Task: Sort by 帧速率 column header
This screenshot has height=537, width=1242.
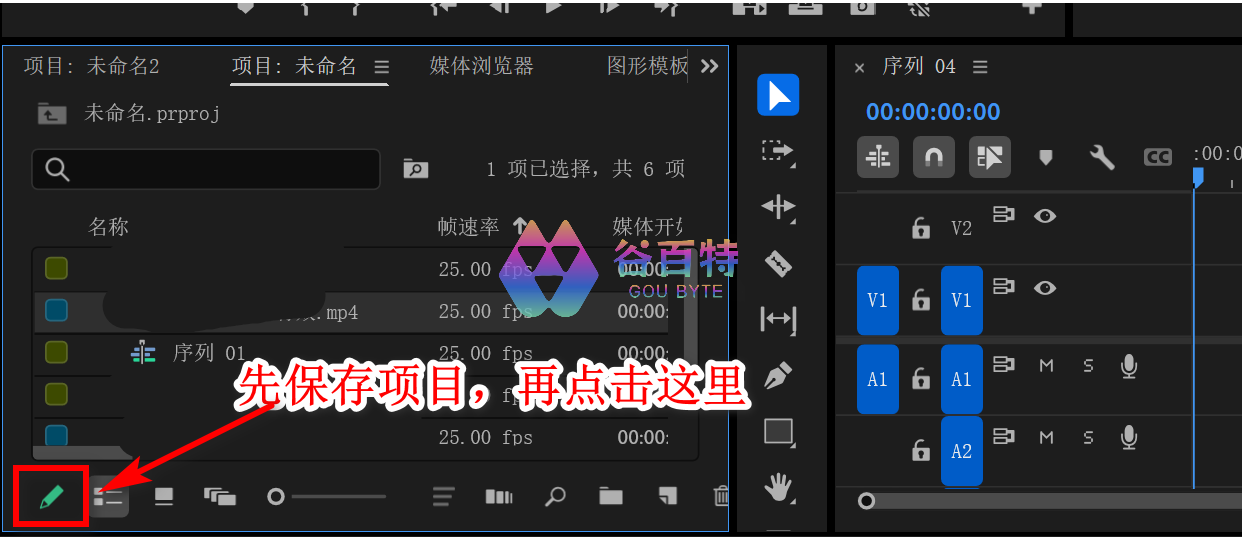Action: [x=468, y=227]
